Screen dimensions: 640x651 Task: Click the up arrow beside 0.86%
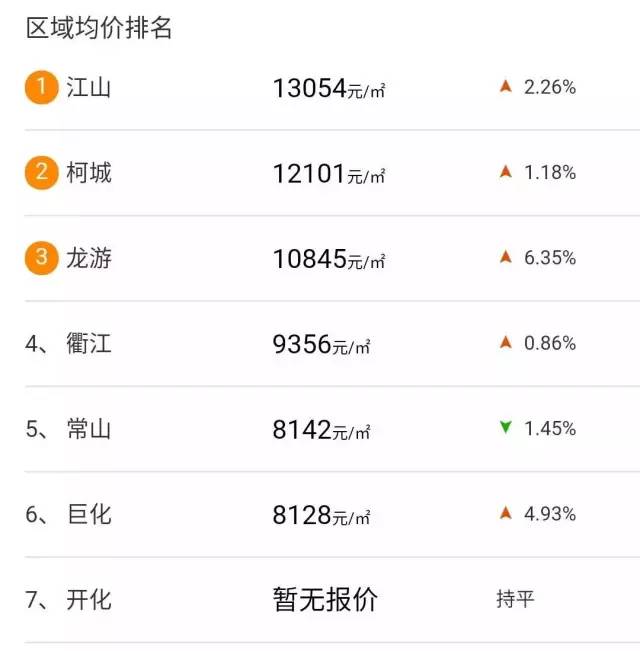[x=505, y=343]
